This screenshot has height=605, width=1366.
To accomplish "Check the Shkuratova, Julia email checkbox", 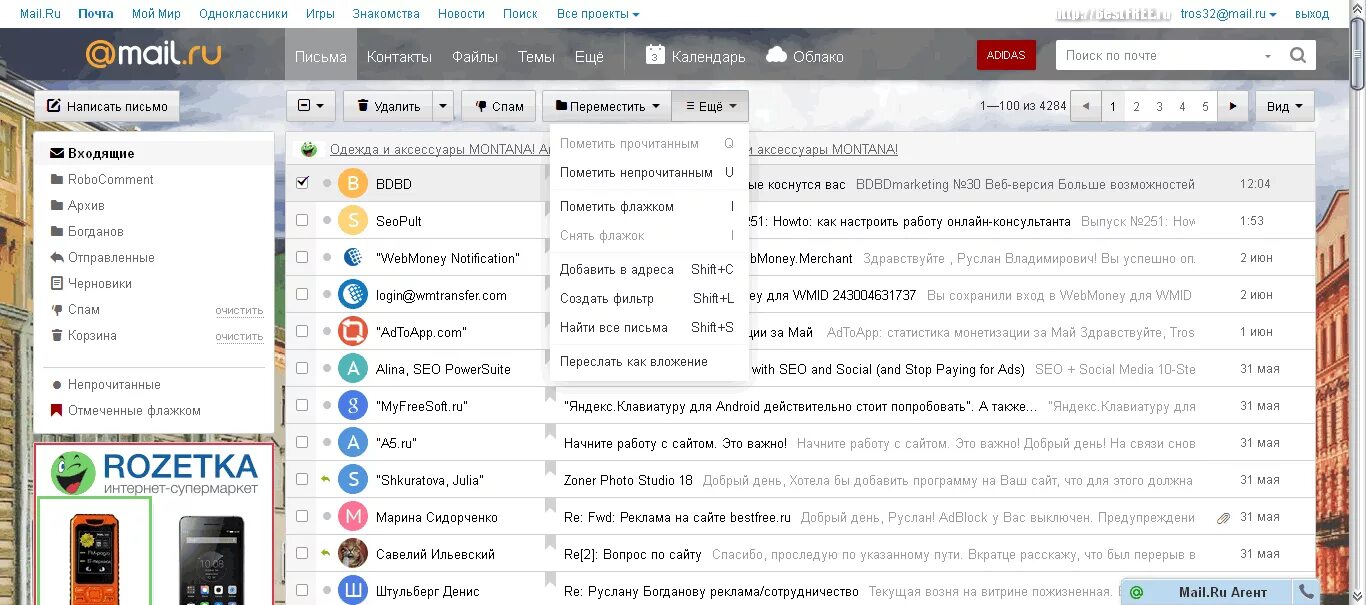I will tap(303, 480).
